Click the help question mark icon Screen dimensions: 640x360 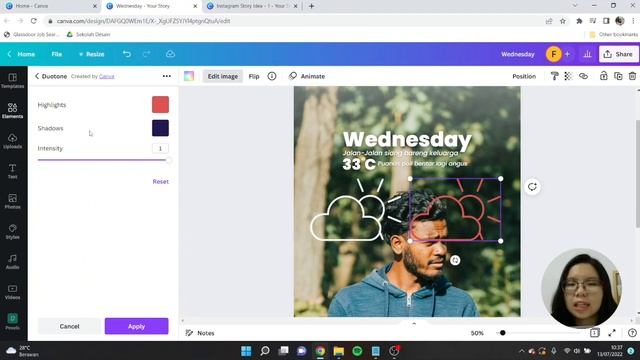coord(632,333)
